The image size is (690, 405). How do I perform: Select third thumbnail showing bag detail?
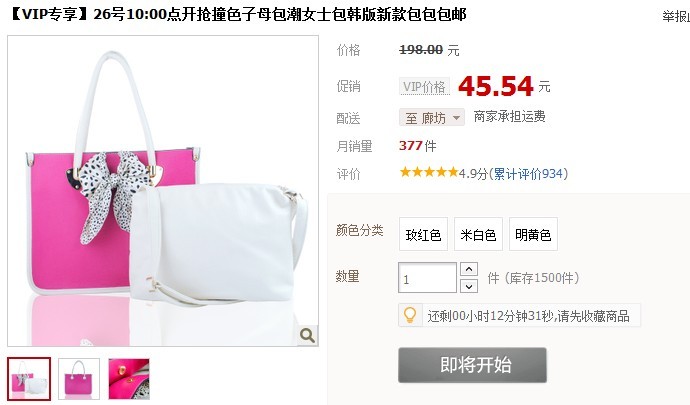point(129,379)
